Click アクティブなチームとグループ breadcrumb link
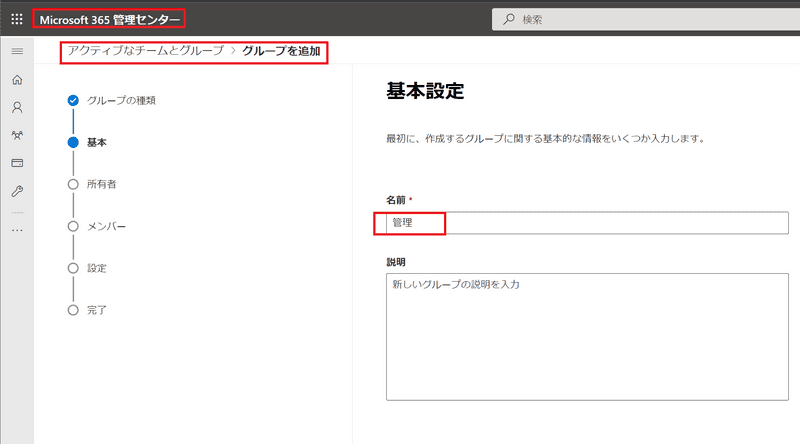The height and width of the screenshot is (444, 800). pos(145,50)
